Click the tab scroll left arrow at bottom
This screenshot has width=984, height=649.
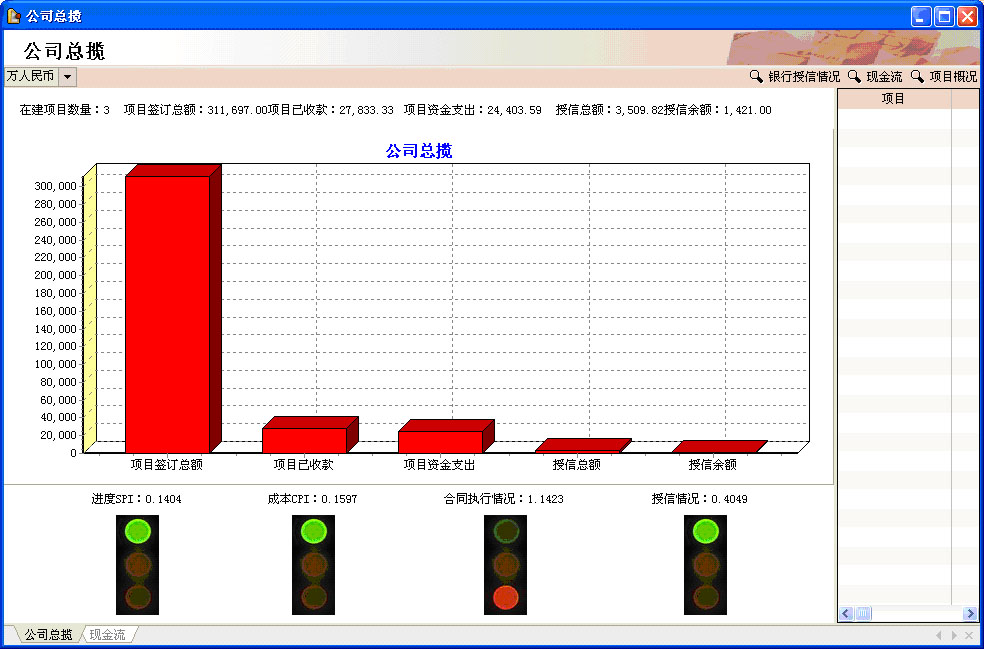939,635
